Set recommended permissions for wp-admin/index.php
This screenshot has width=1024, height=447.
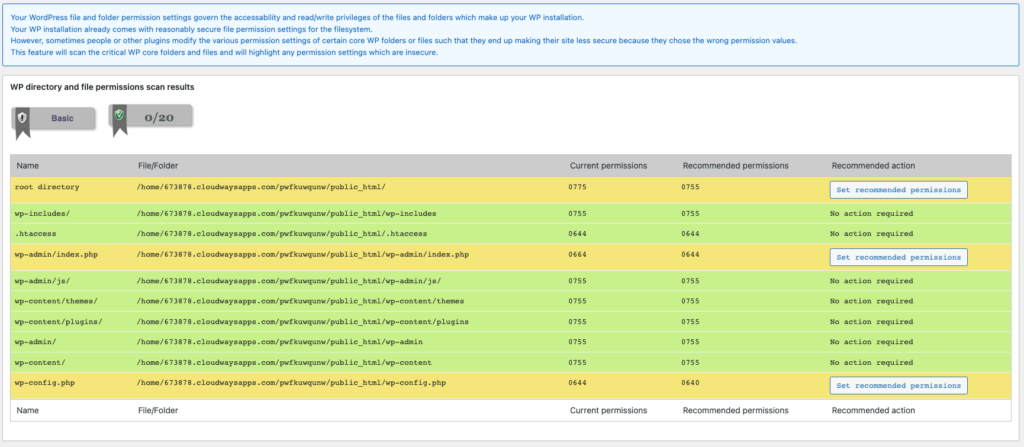point(898,257)
